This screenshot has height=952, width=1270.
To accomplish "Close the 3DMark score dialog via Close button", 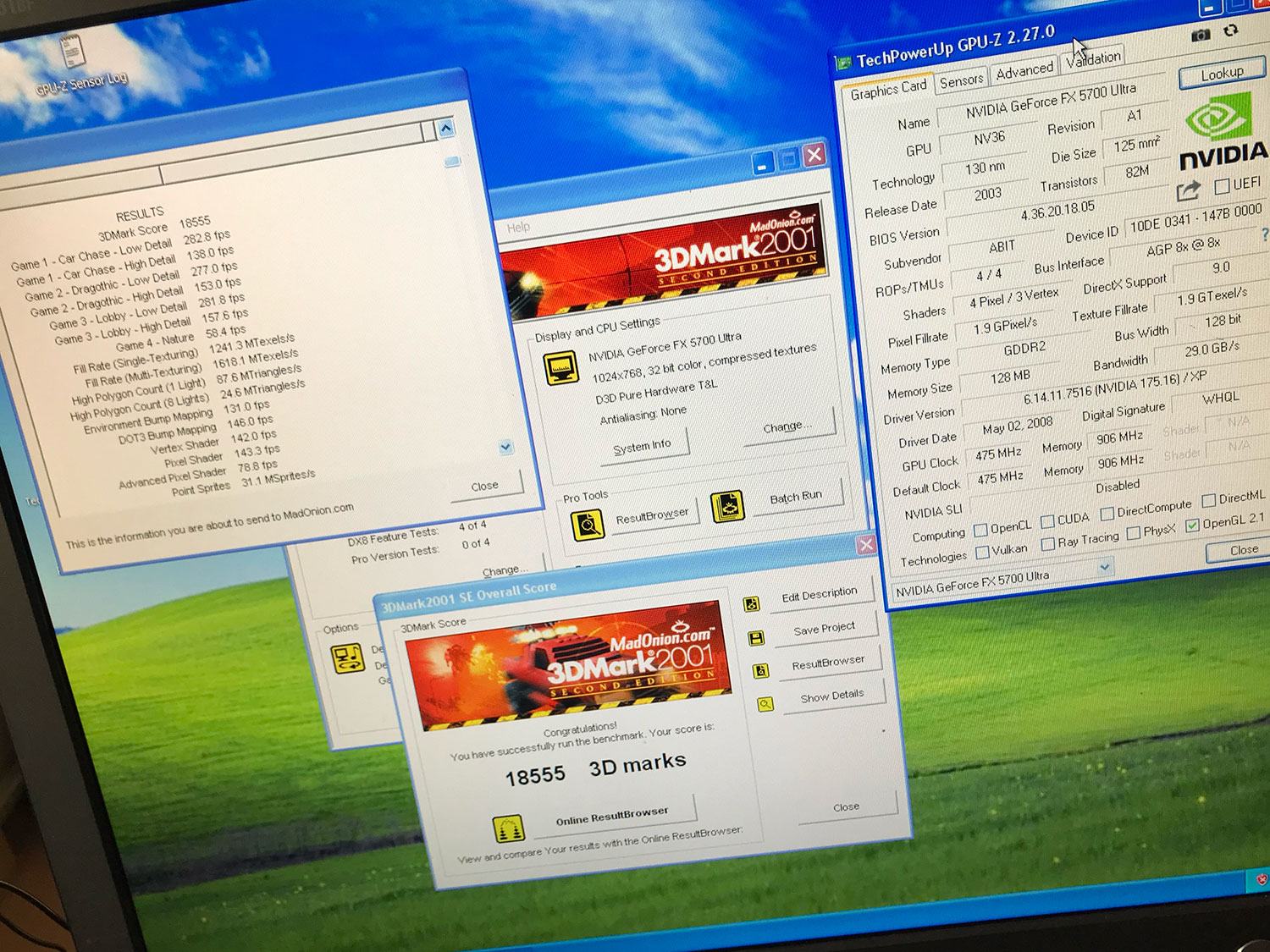I will 845,806.
